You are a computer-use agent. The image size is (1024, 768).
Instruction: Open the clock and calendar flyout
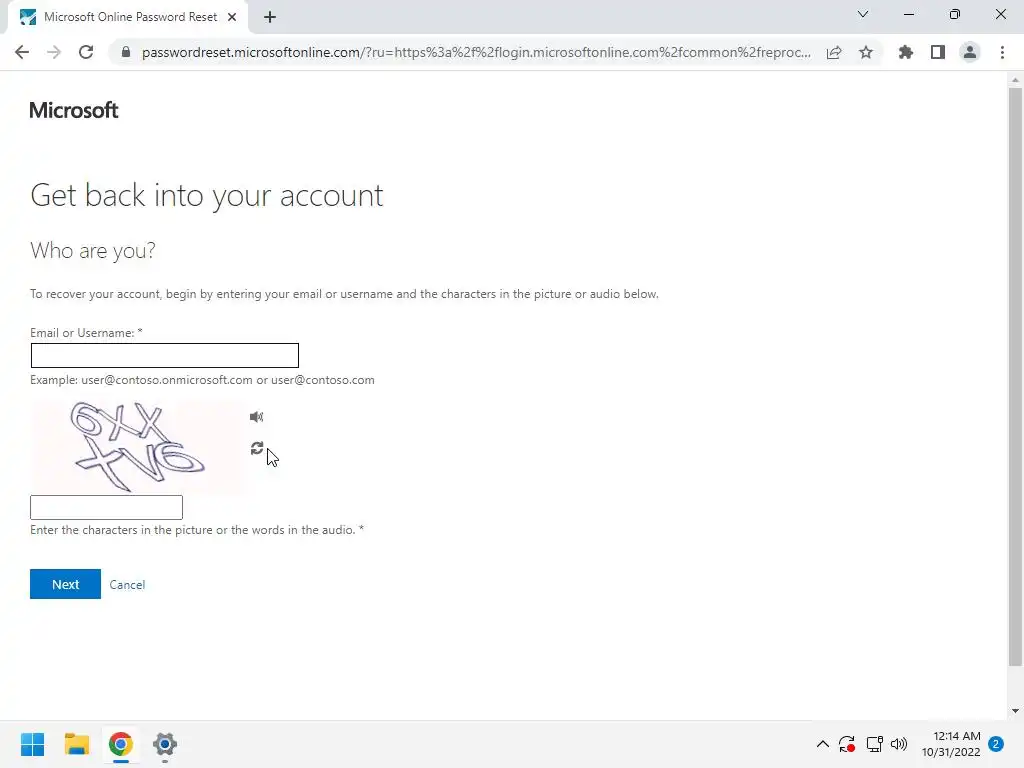click(x=951, y=744)
